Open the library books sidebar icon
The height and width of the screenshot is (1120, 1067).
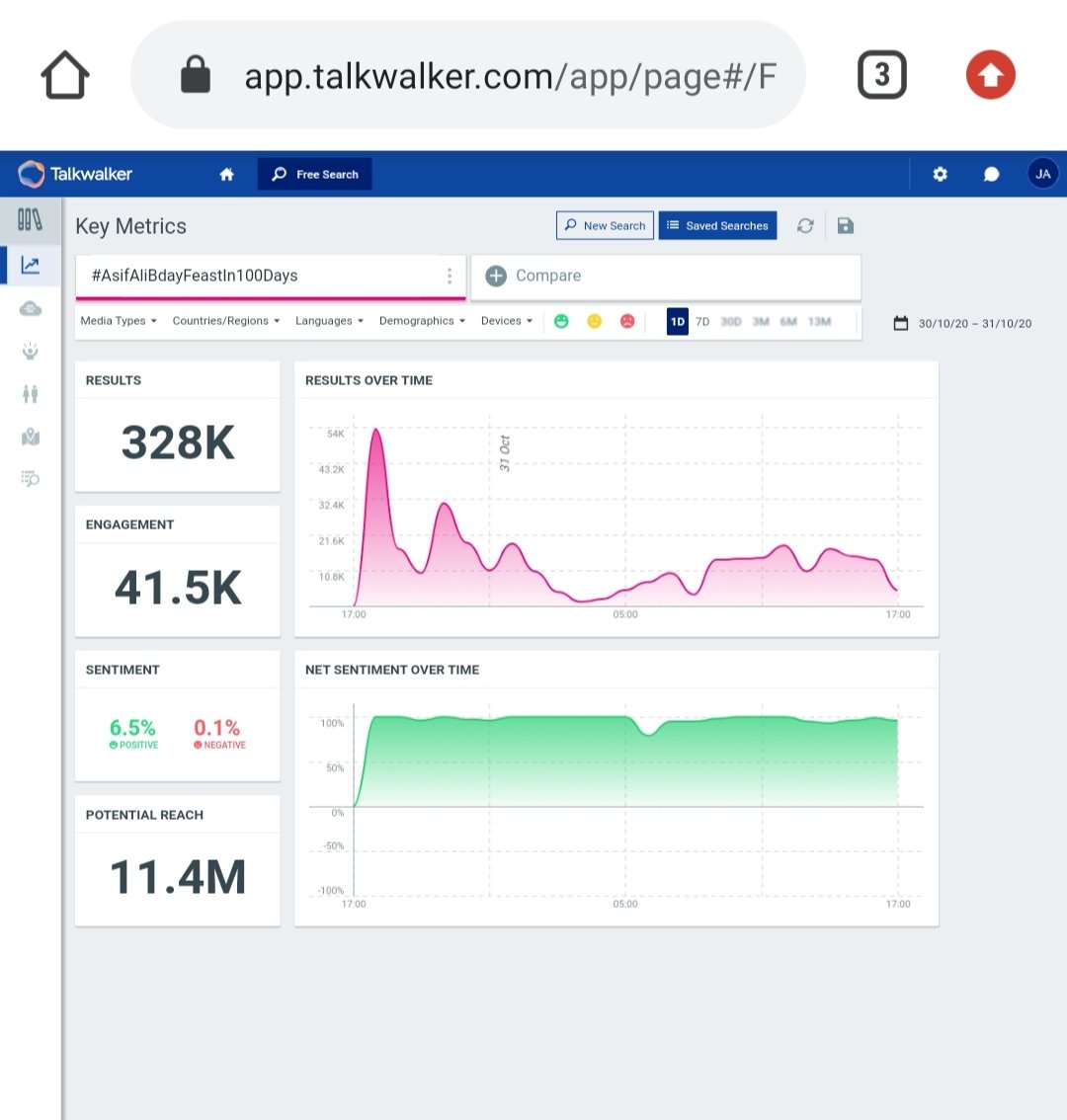point(30,220)
